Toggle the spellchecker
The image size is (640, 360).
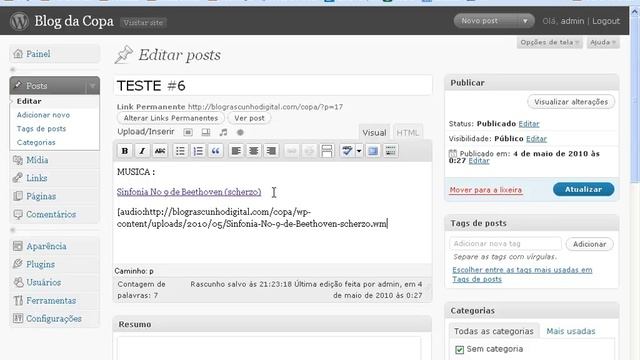pyautogui.click(x=347, y=151)
